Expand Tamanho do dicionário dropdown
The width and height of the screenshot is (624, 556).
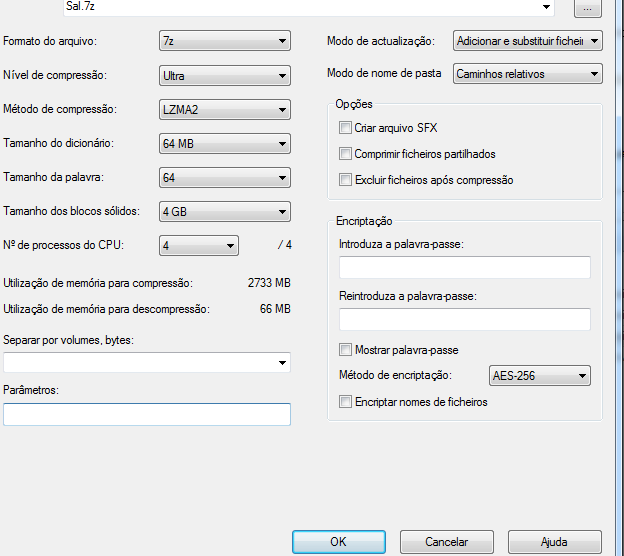(x=224, y=144)
